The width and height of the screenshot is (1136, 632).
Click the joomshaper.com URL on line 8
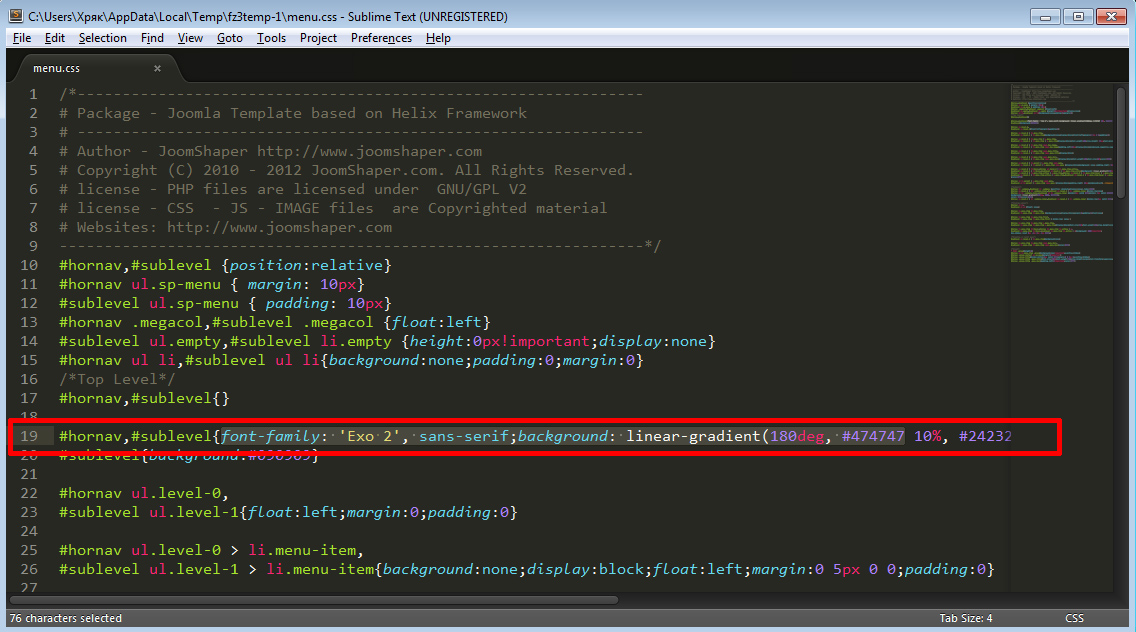point(279,227)
